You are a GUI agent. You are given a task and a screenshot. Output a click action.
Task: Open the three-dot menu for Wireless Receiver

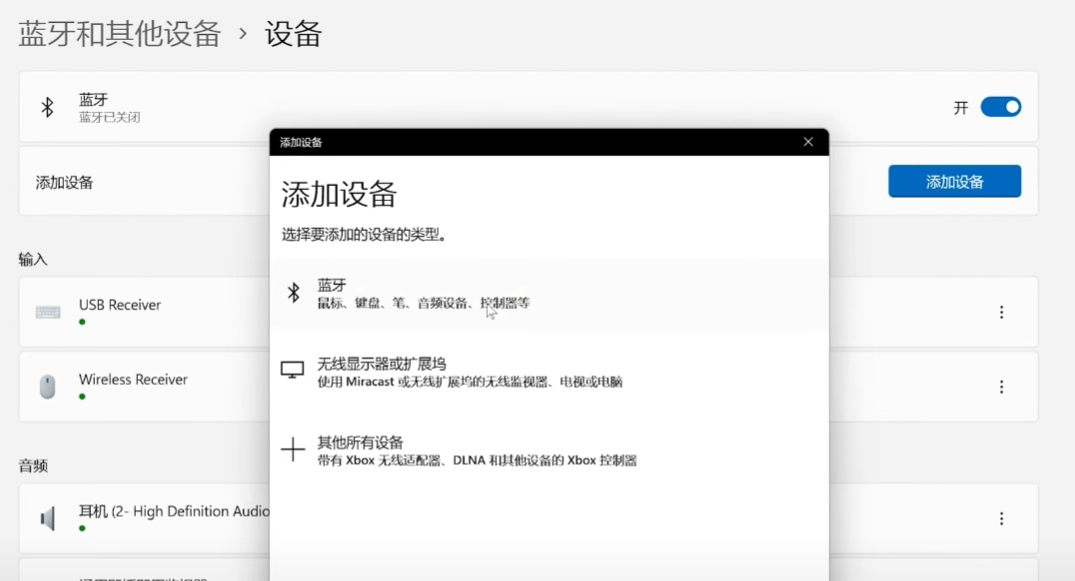click(x=1001, y=387)
